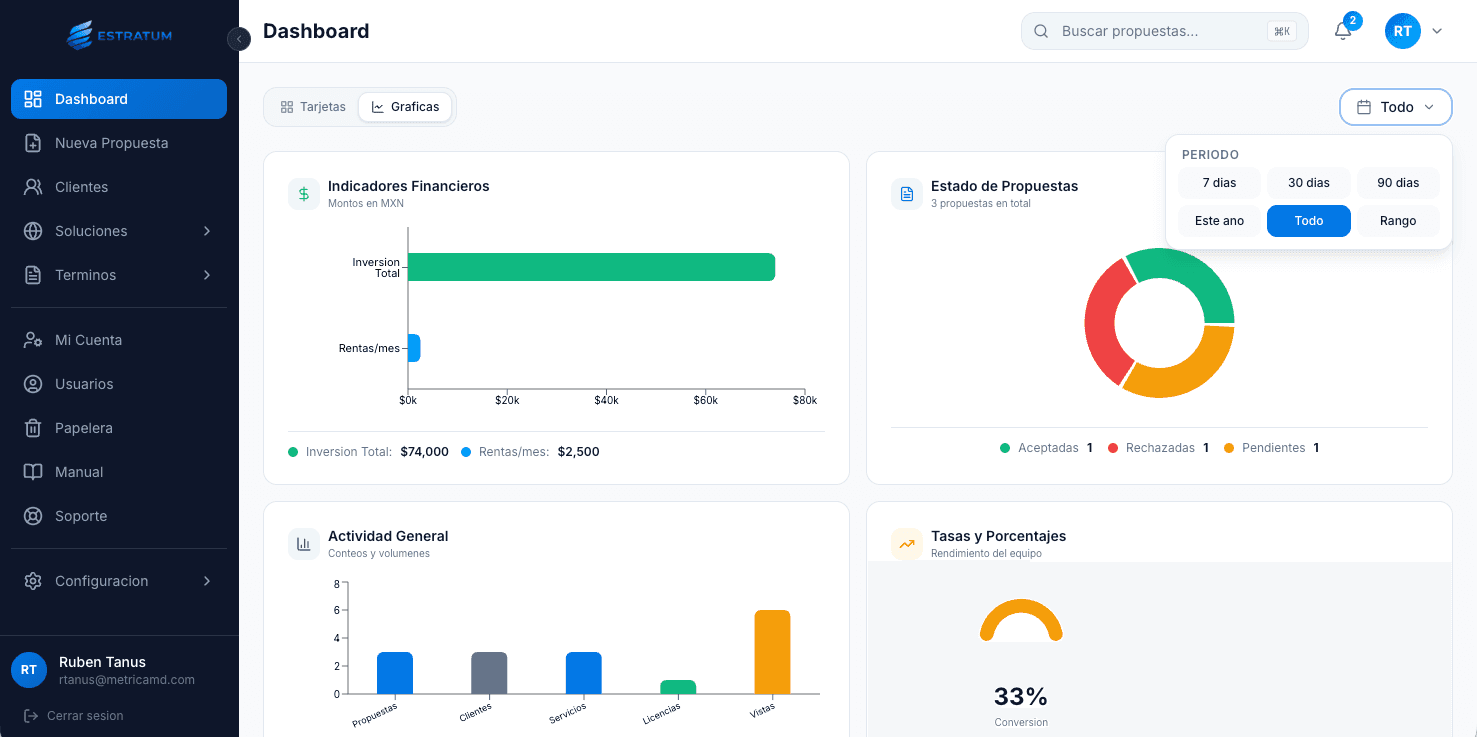The width and height of the screenshot is (1477, 737).
Task: Click the notification bell icon
Action: [x=1343, y=31]
